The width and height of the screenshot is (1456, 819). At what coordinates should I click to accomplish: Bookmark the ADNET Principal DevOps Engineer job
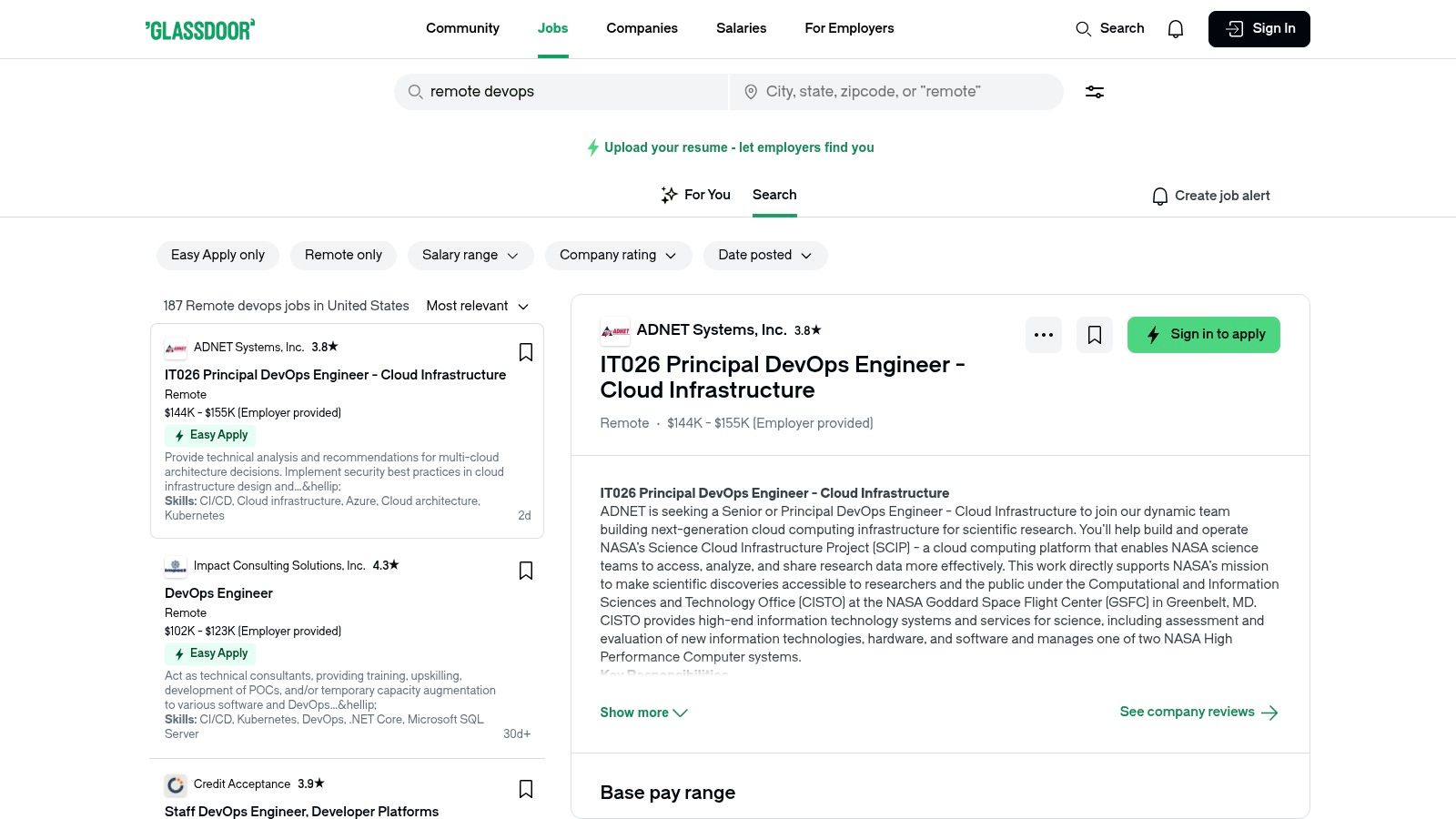click(526, 351)
